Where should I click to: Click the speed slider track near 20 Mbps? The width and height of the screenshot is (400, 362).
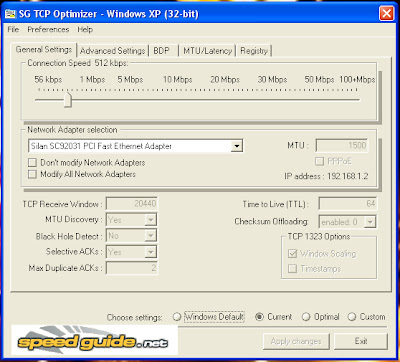click(x=225, y=100)
